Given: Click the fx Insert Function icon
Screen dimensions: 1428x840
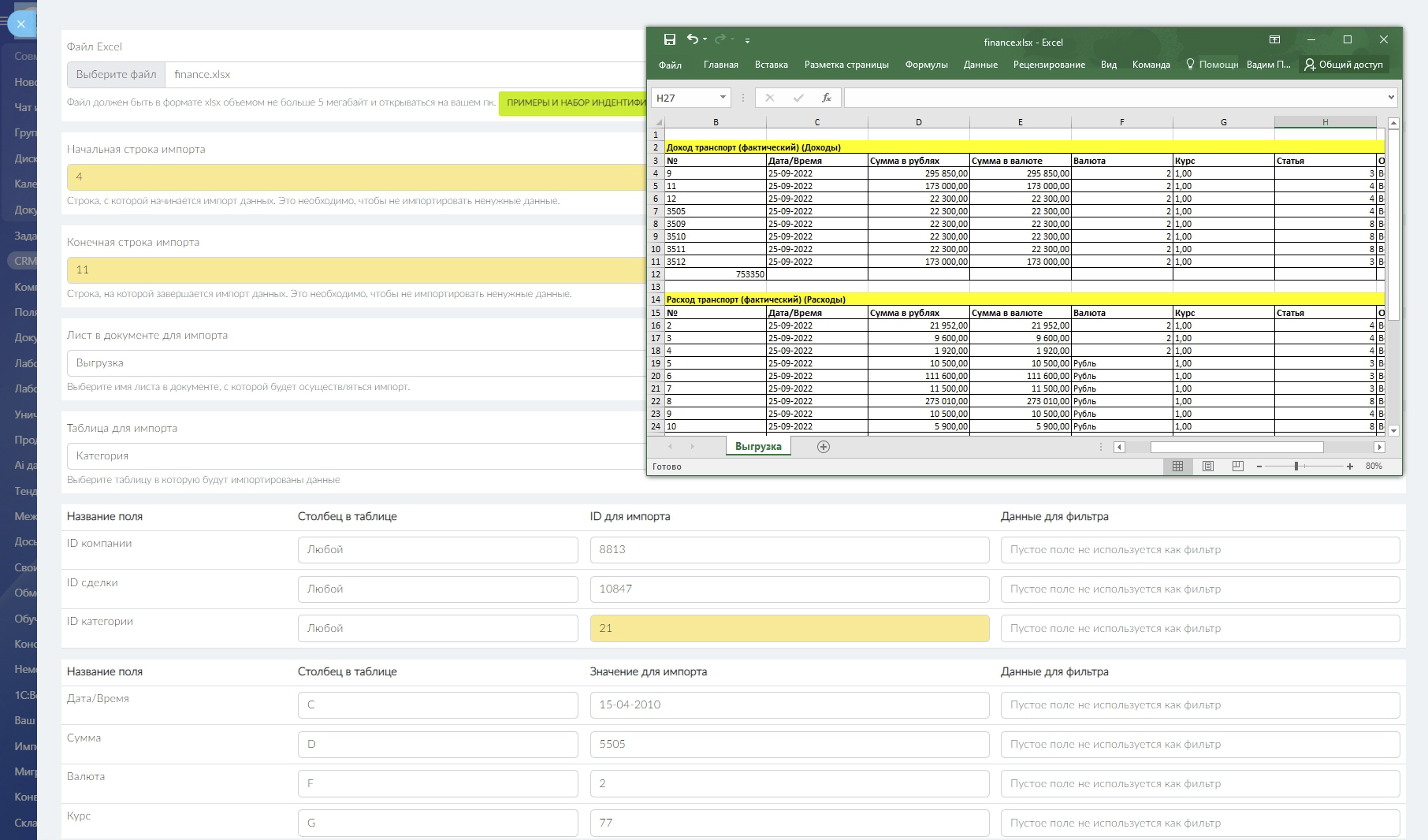Looking at the screenshot, I should point(826,98).
